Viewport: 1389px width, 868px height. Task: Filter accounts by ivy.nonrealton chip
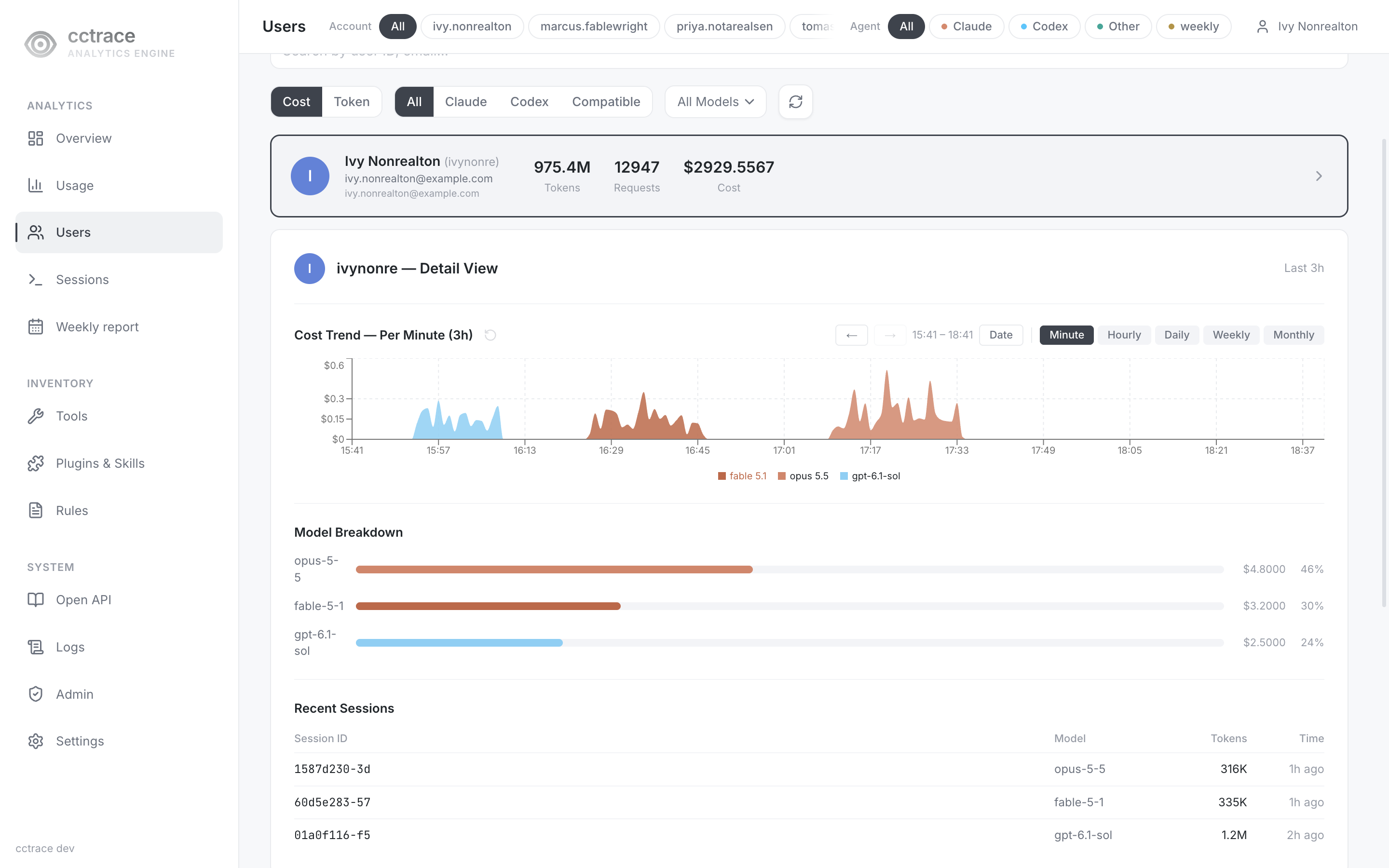(x=472, y=27)
